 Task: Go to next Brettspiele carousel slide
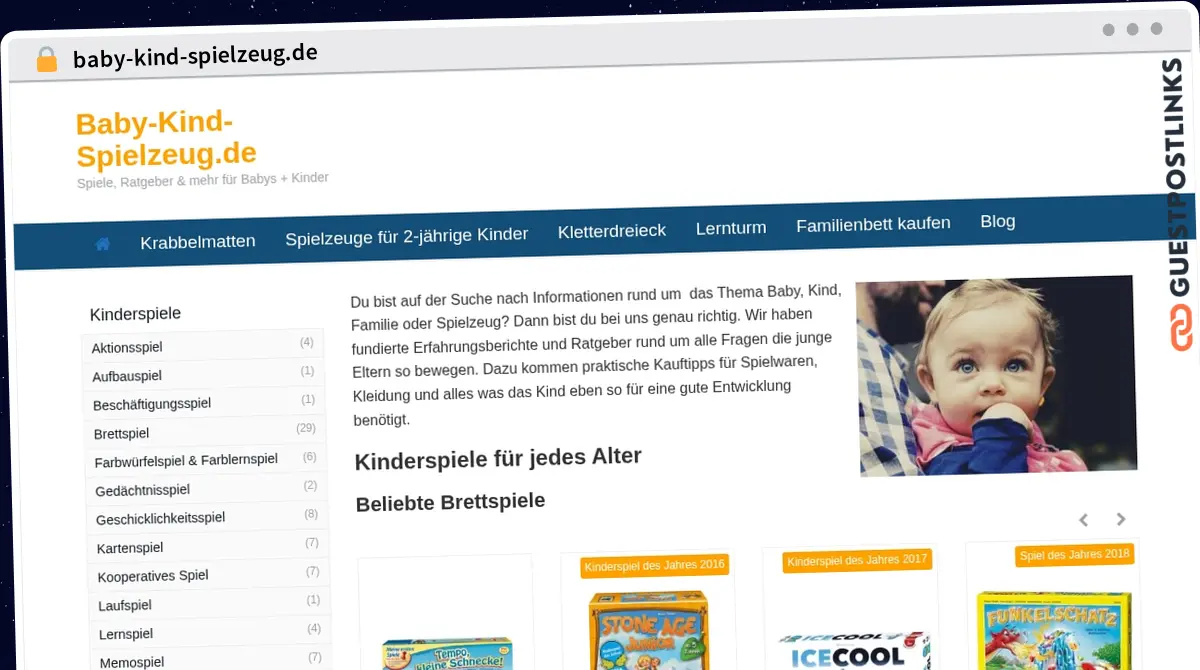click(1121, 519)
